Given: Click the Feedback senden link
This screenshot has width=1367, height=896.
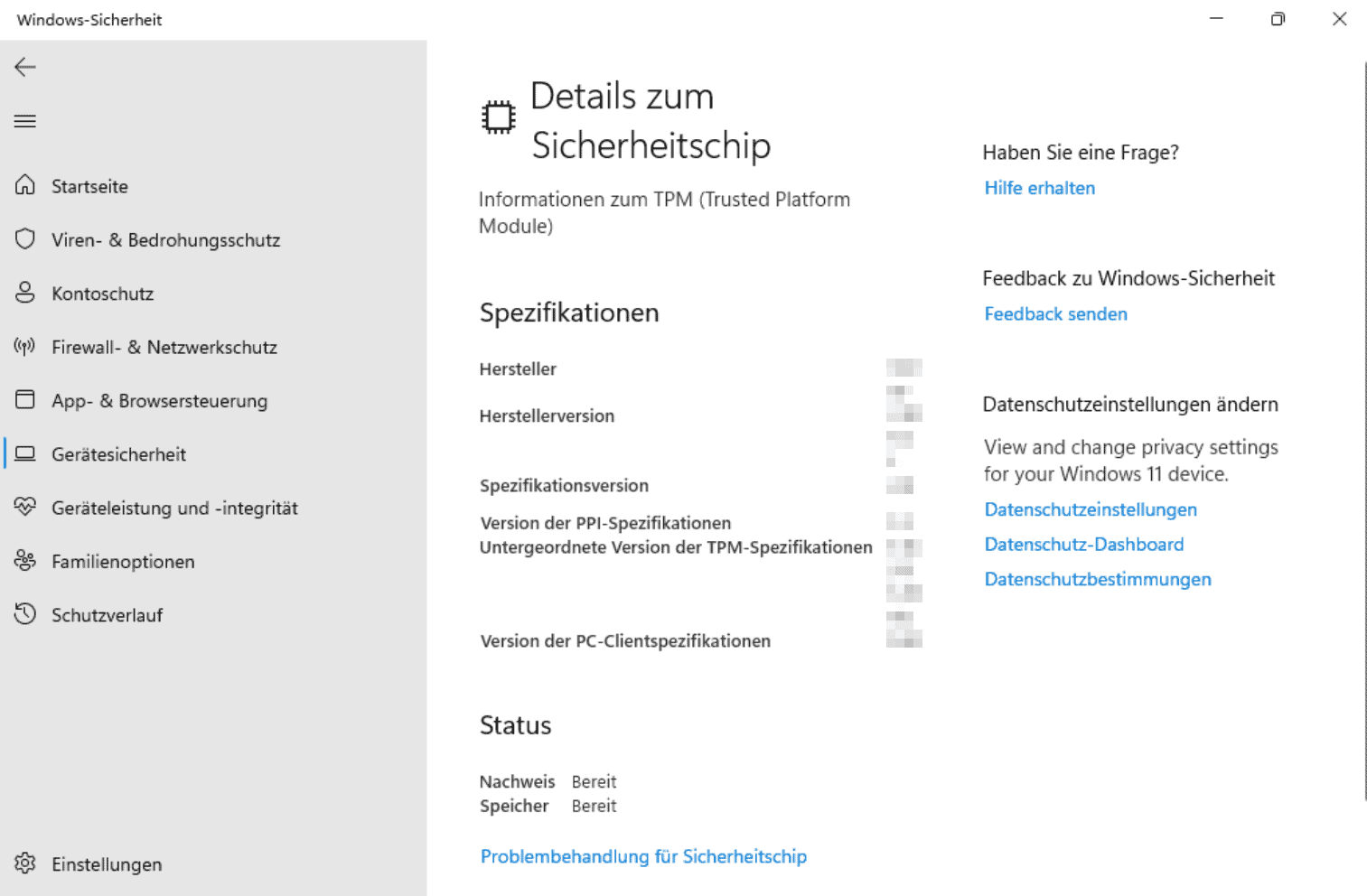Looking at the screenshot, I should point(1055,314).
